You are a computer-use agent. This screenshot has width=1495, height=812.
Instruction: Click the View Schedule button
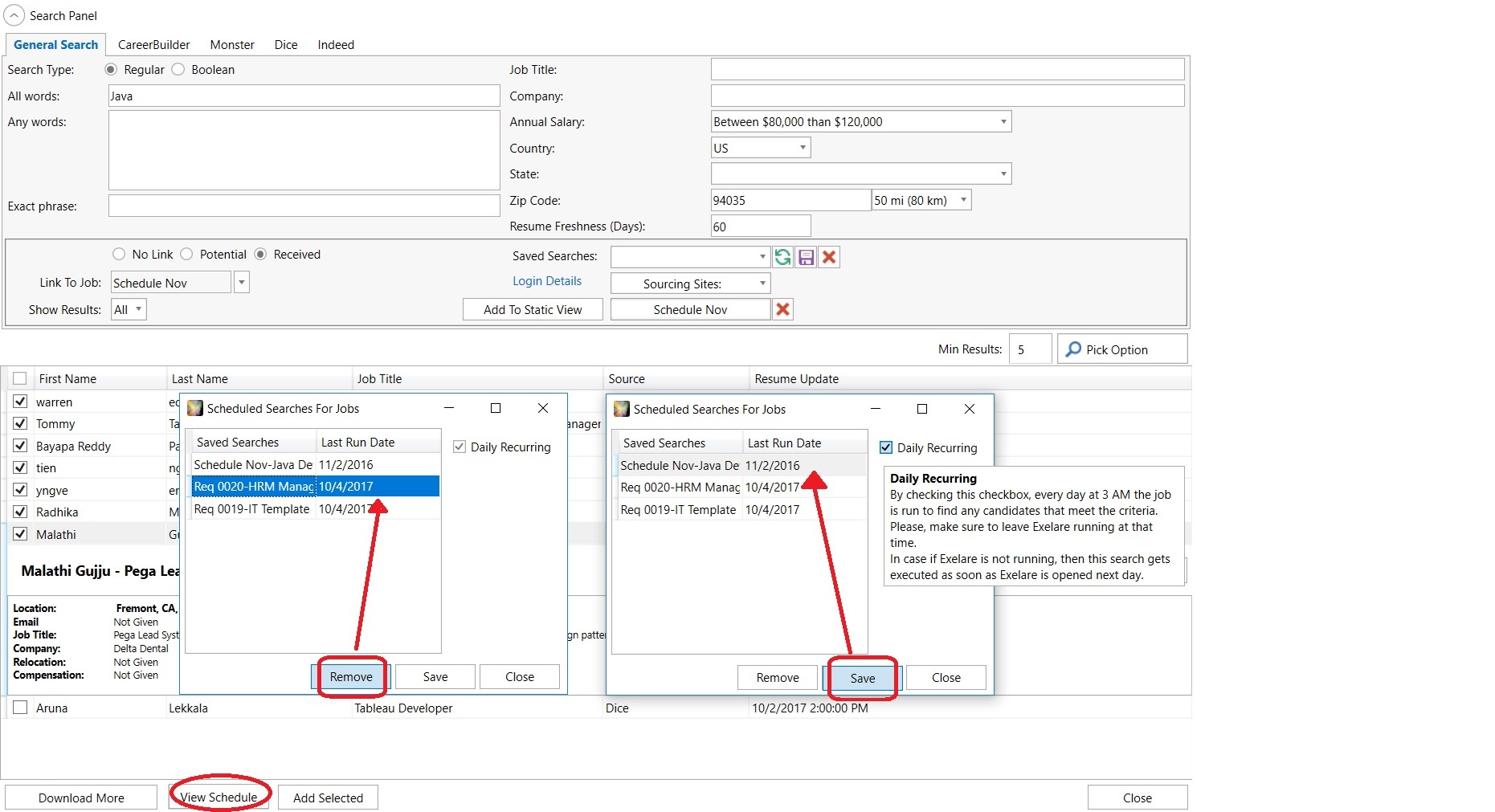tap(219, 798)
